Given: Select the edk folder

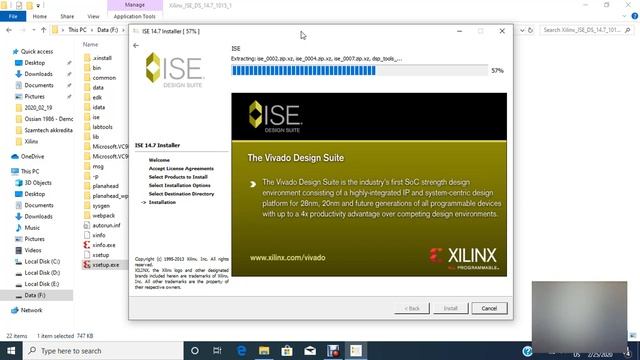Looking at the screenshot, I should pyautogui.click(x=97, y=97).
